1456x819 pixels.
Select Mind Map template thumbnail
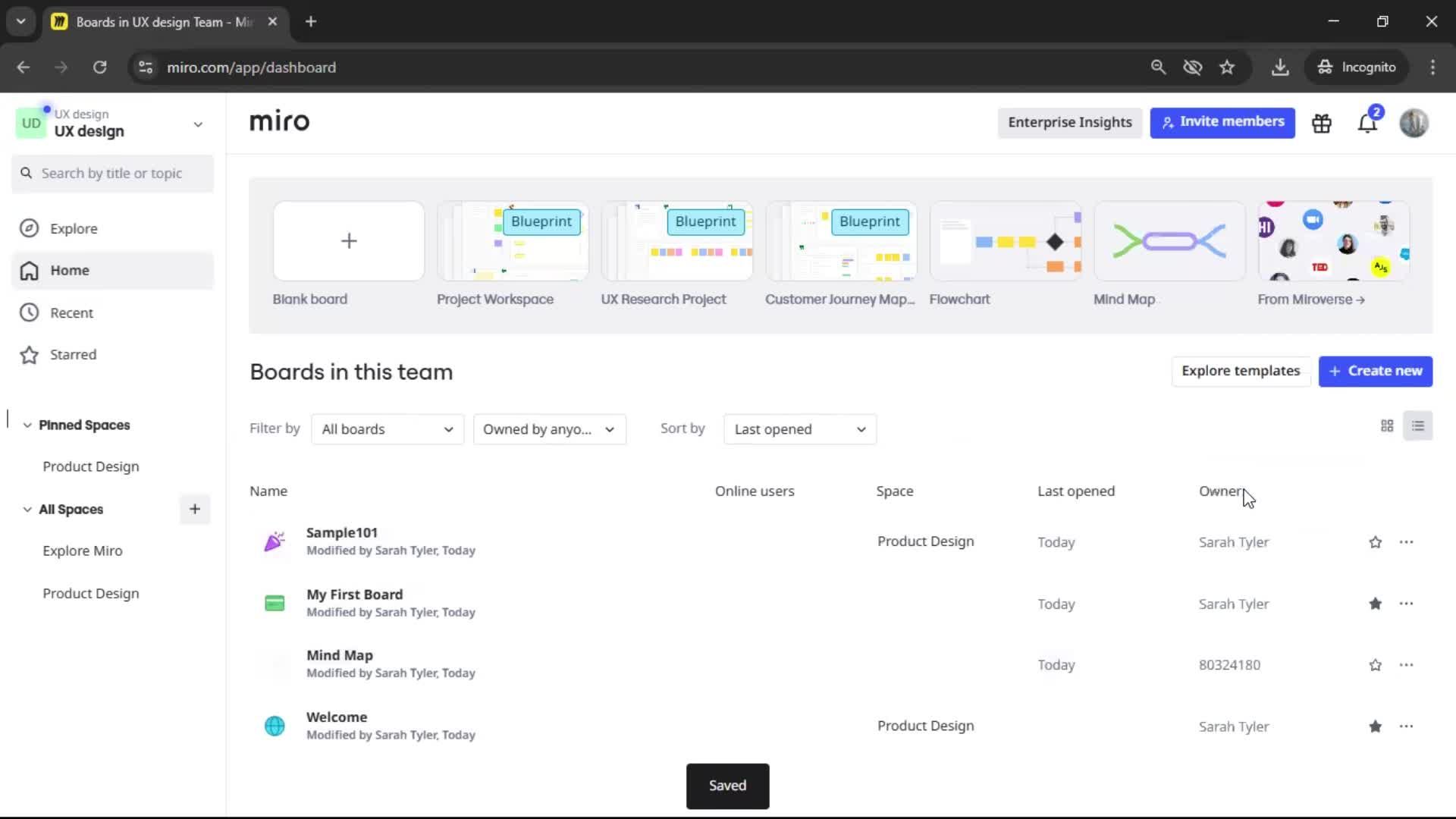[x=1169, y=241]
